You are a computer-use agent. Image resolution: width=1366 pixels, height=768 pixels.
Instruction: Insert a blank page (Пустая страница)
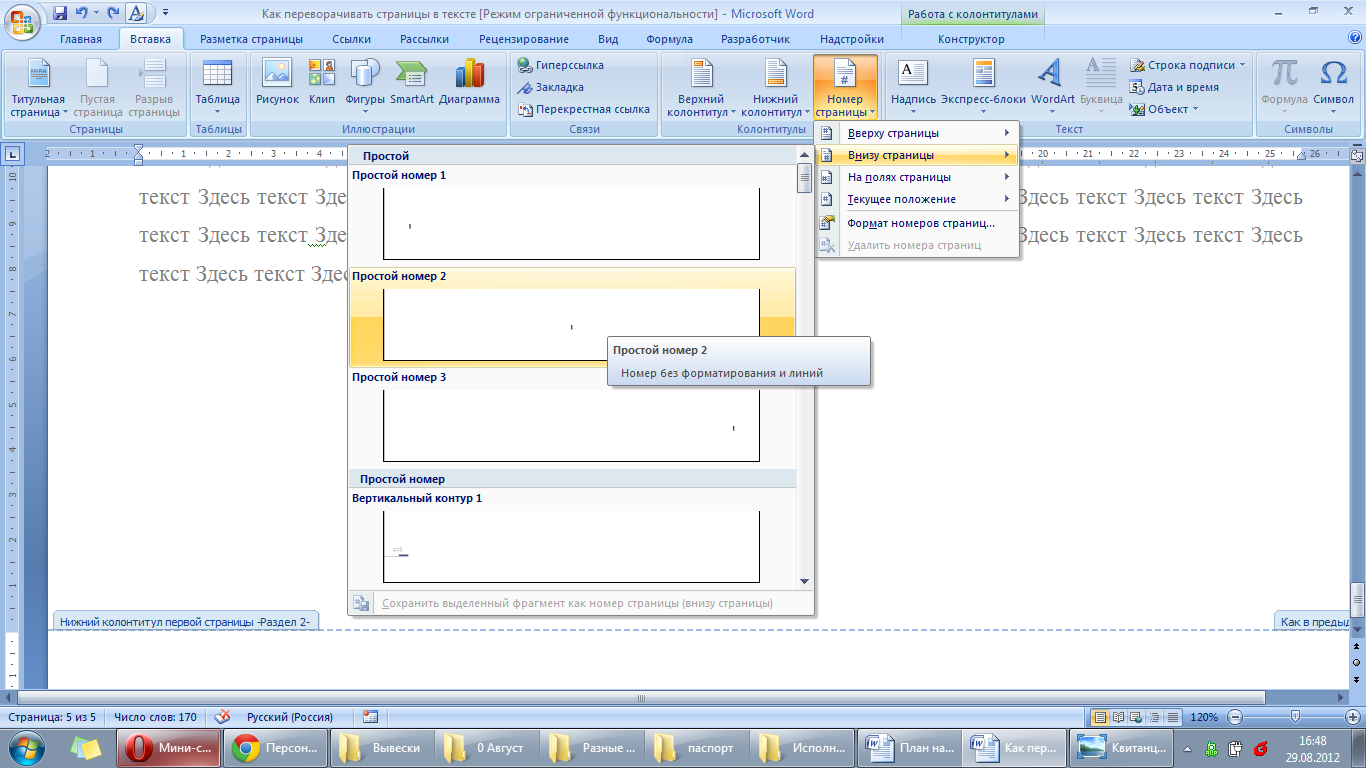[97, 88]
